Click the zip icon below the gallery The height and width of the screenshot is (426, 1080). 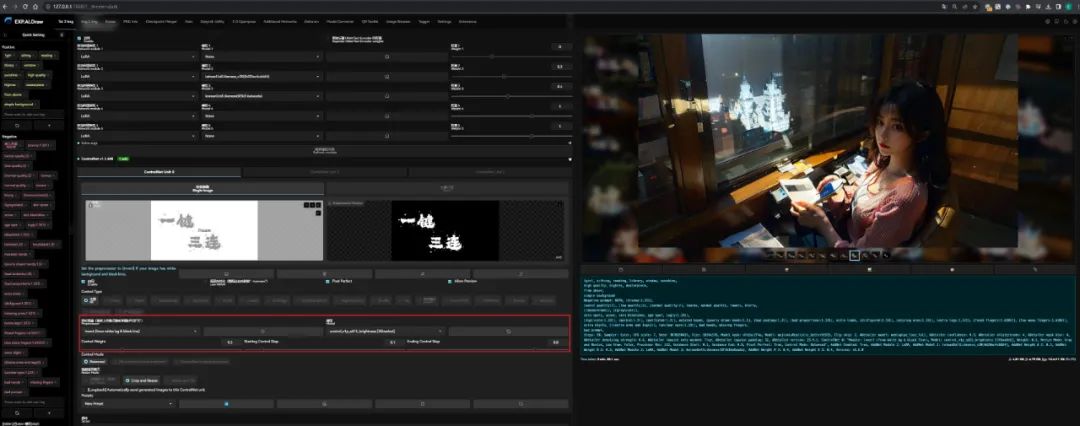(786, 270)
